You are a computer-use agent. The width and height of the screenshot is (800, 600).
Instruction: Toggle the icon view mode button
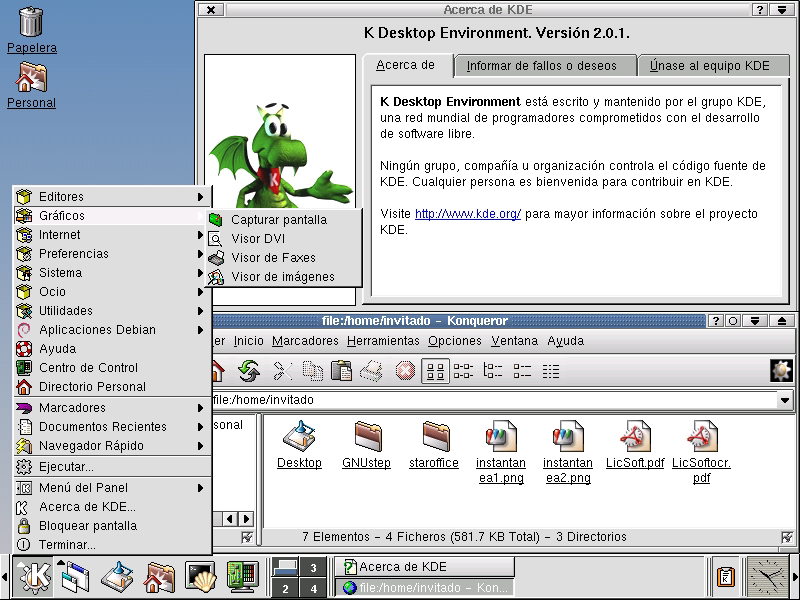point(435,371)
